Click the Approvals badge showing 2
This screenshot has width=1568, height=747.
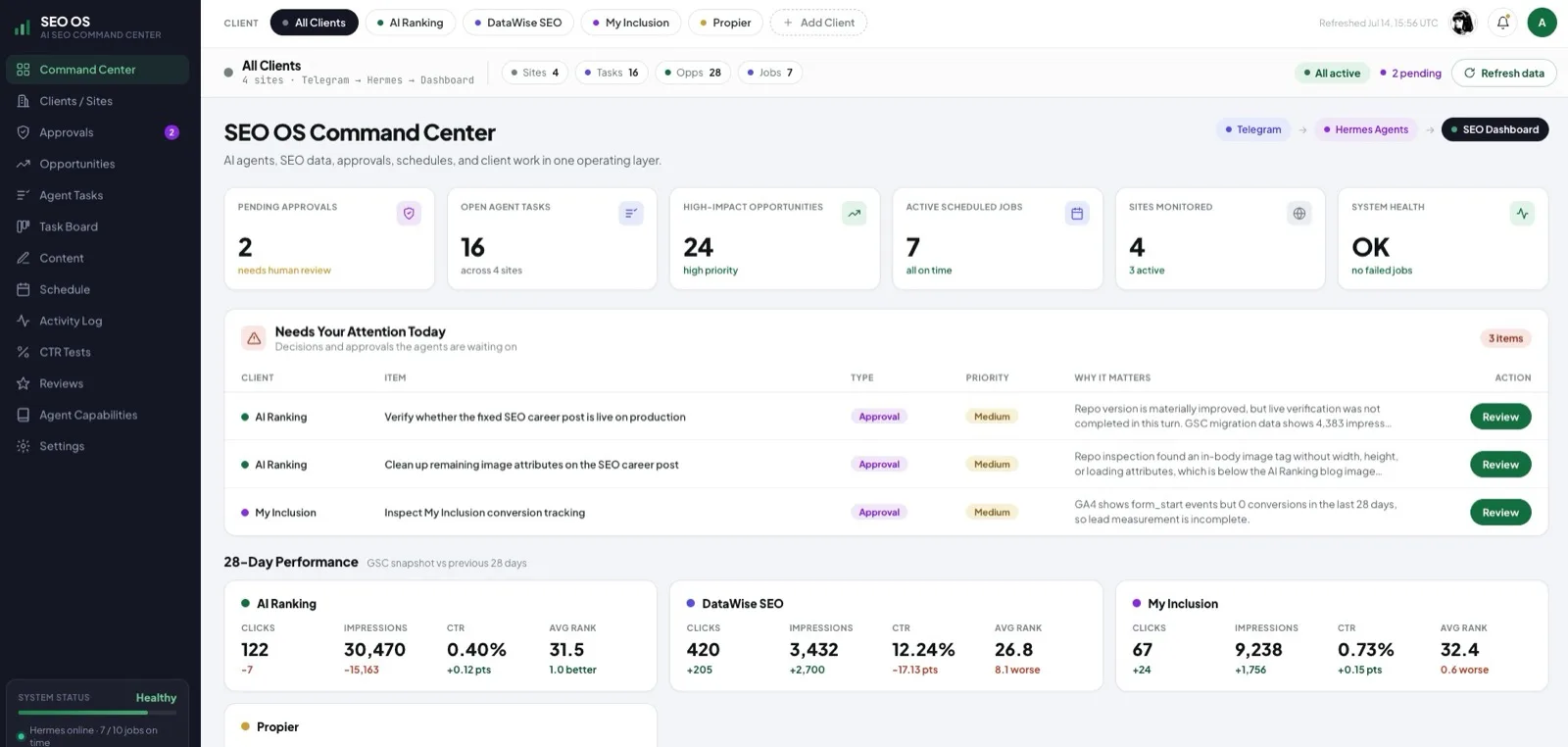coord(171,132)
